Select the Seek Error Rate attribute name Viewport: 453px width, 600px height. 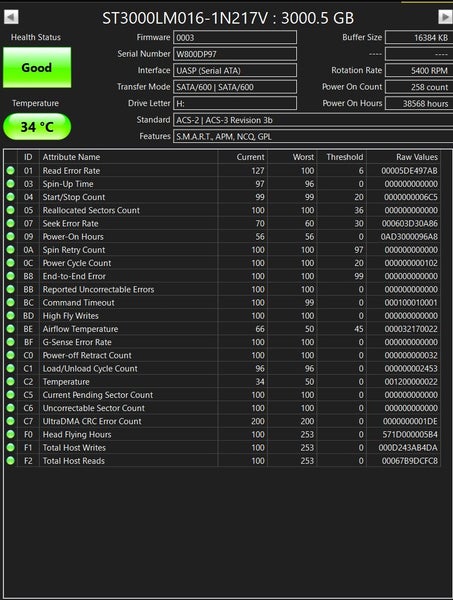pos(70,223)
